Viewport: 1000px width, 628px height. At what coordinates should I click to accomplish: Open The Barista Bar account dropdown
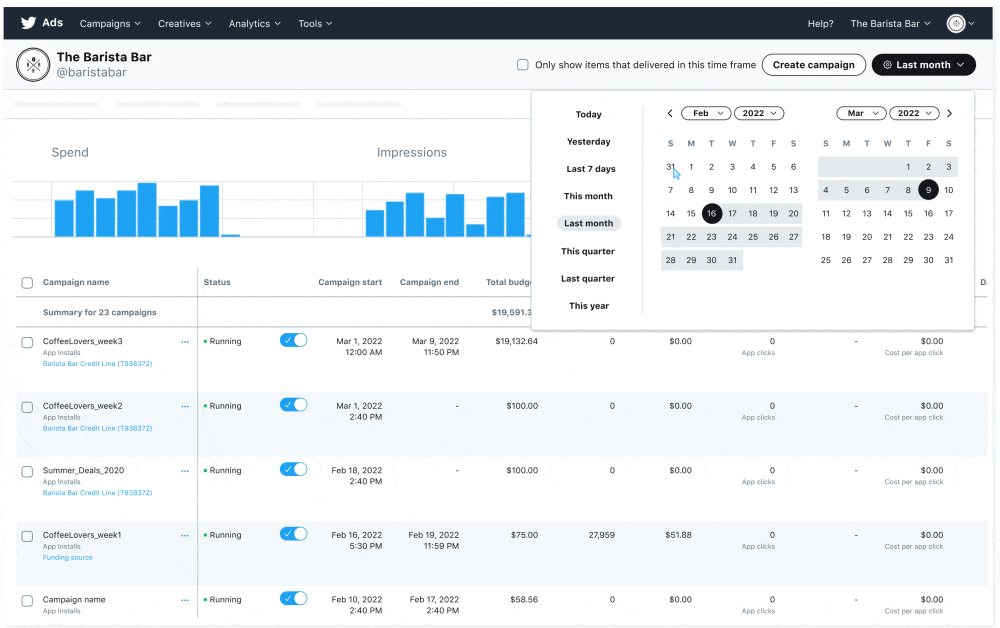[x=890, y=24]
